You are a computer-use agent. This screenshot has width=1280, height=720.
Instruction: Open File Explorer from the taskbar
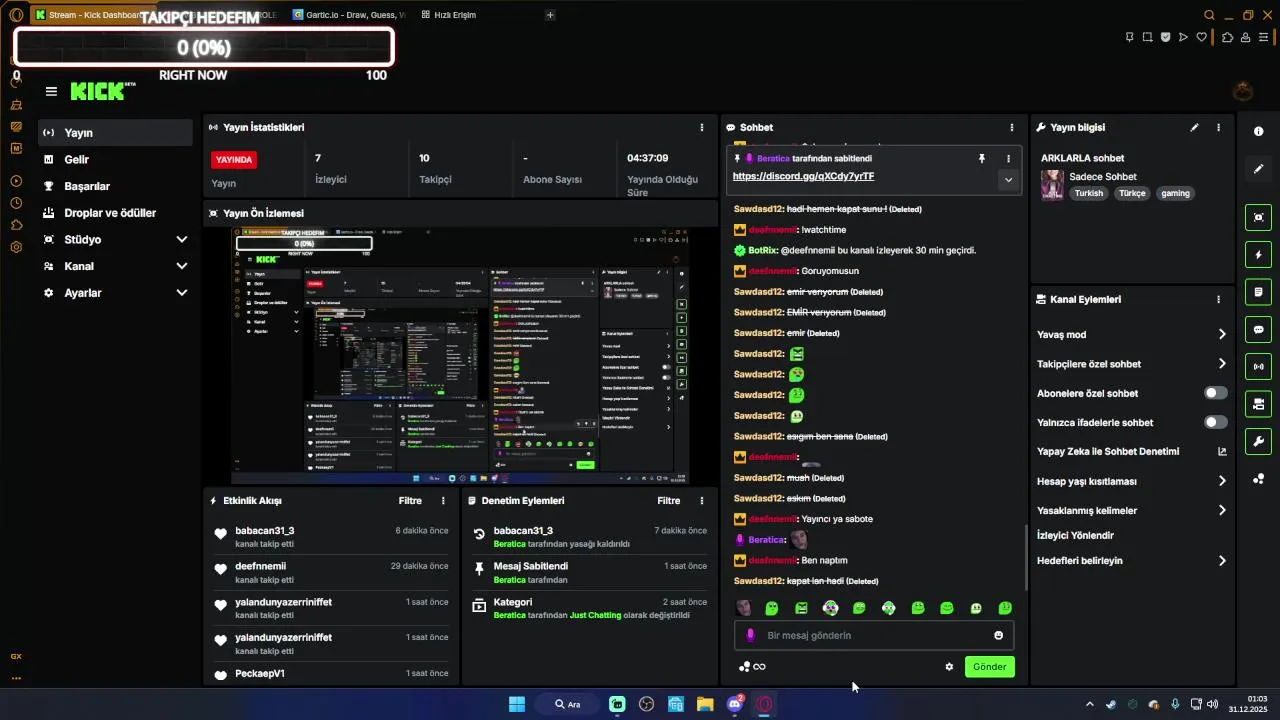(x=705, y=704)
